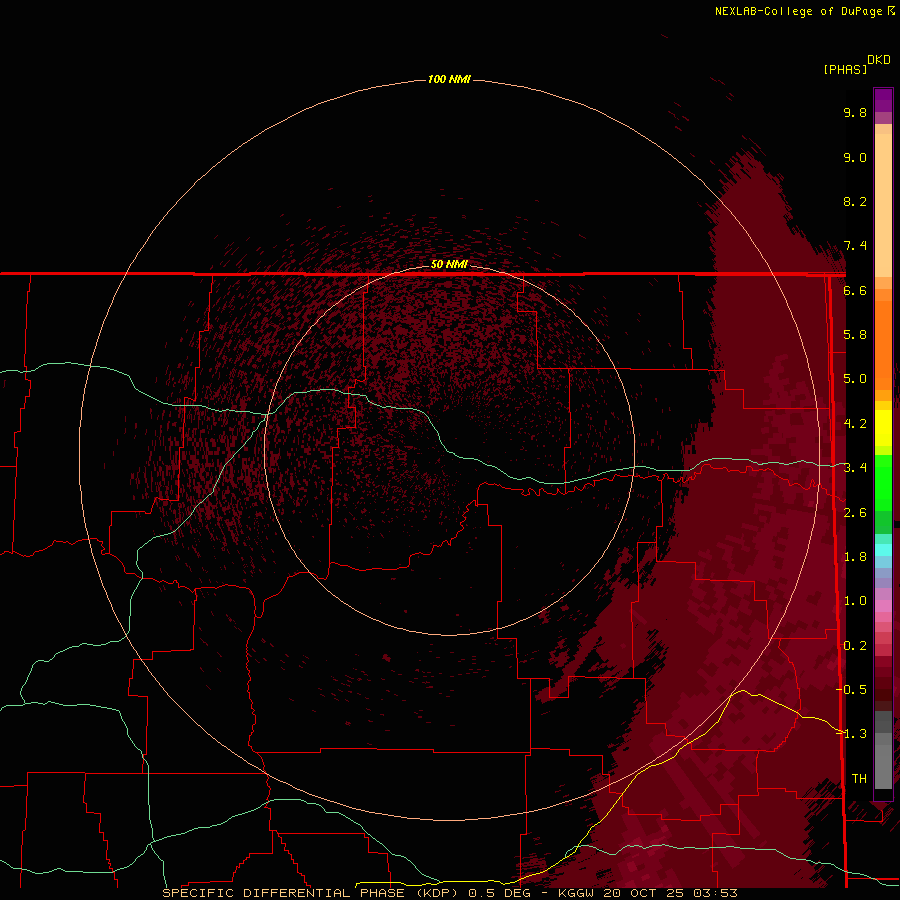Screen dimensions: 900x900
Task: Click the orange segment of the color bar
Action: [883, 344]
